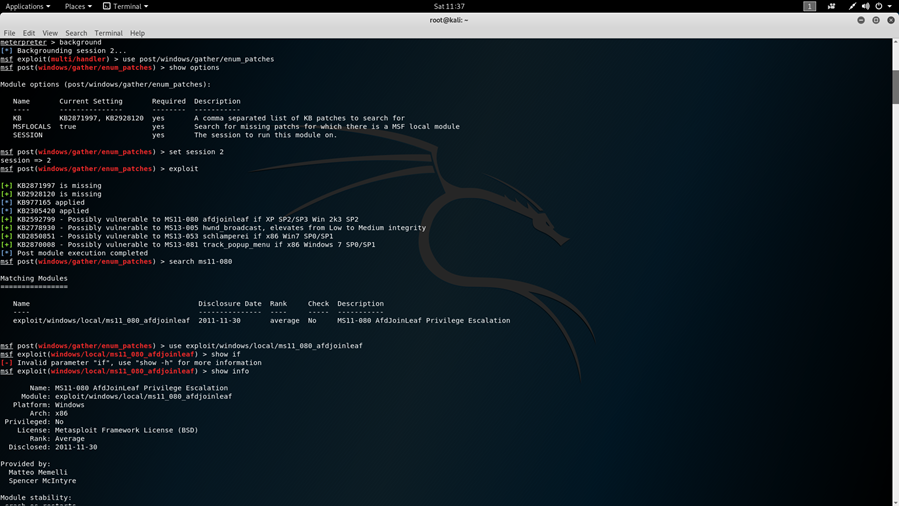Select workspace indicator 1

click(809, 6)
